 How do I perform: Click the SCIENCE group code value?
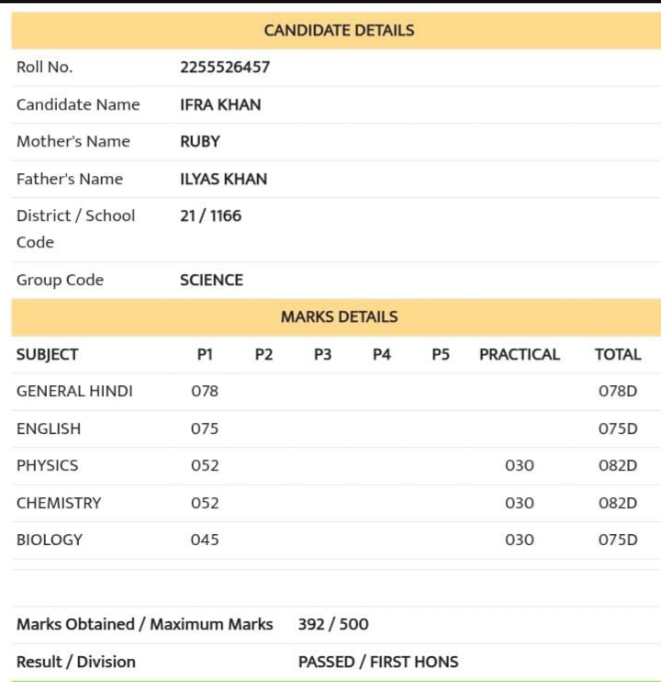click(211, 280)
